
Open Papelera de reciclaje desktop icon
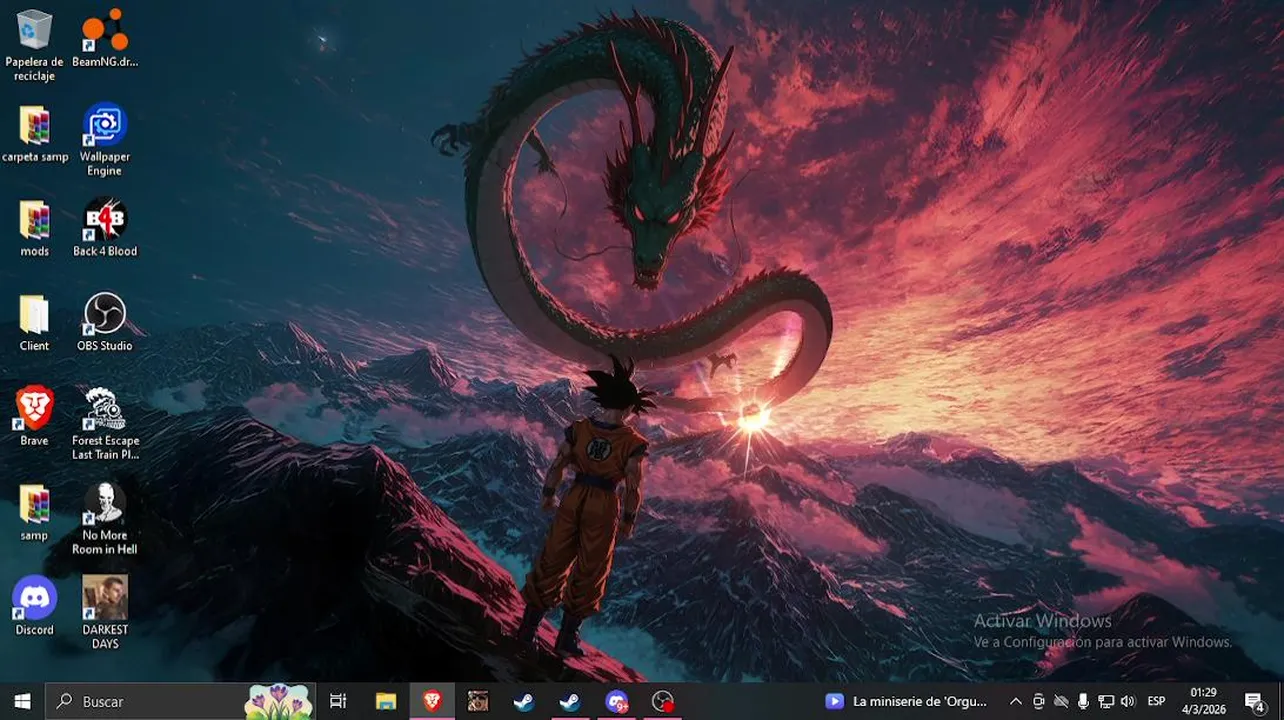pyautogui.click(x=34, y=45)
